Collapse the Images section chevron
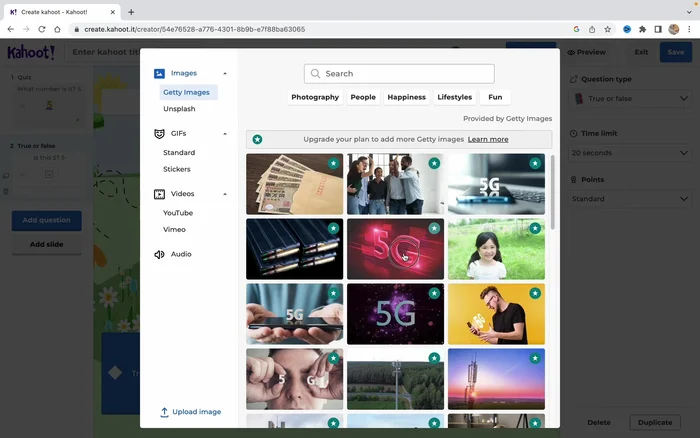Screen dimensions: 700x438 225,73
